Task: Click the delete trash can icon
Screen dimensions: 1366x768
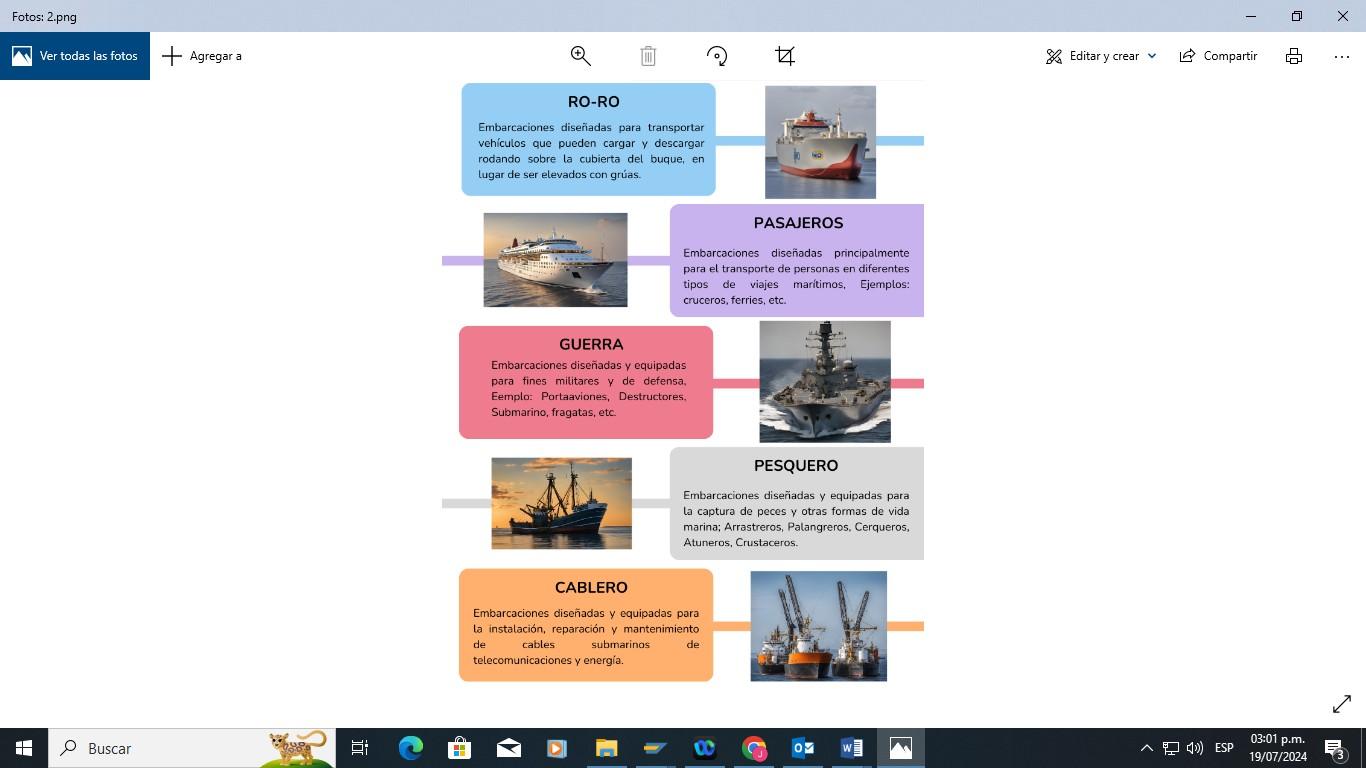Action: tap(648, 56)
